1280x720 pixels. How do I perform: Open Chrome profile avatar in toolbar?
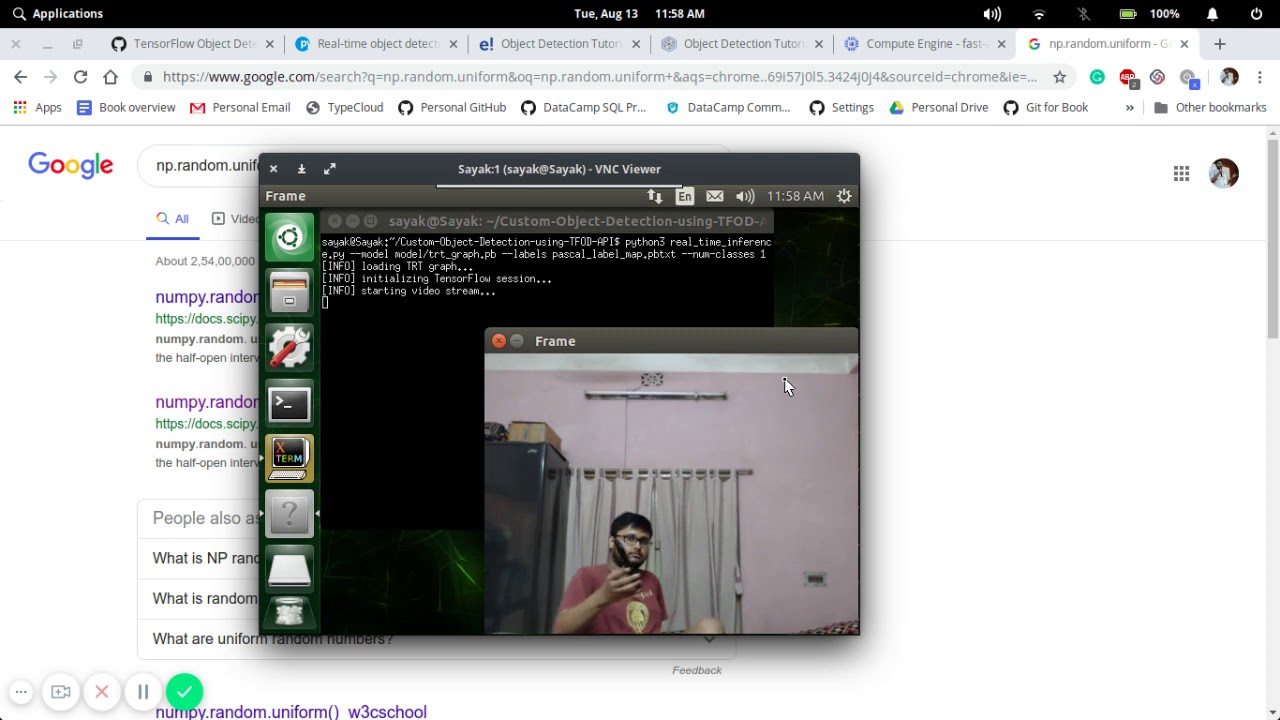(x=1229, y=77)
